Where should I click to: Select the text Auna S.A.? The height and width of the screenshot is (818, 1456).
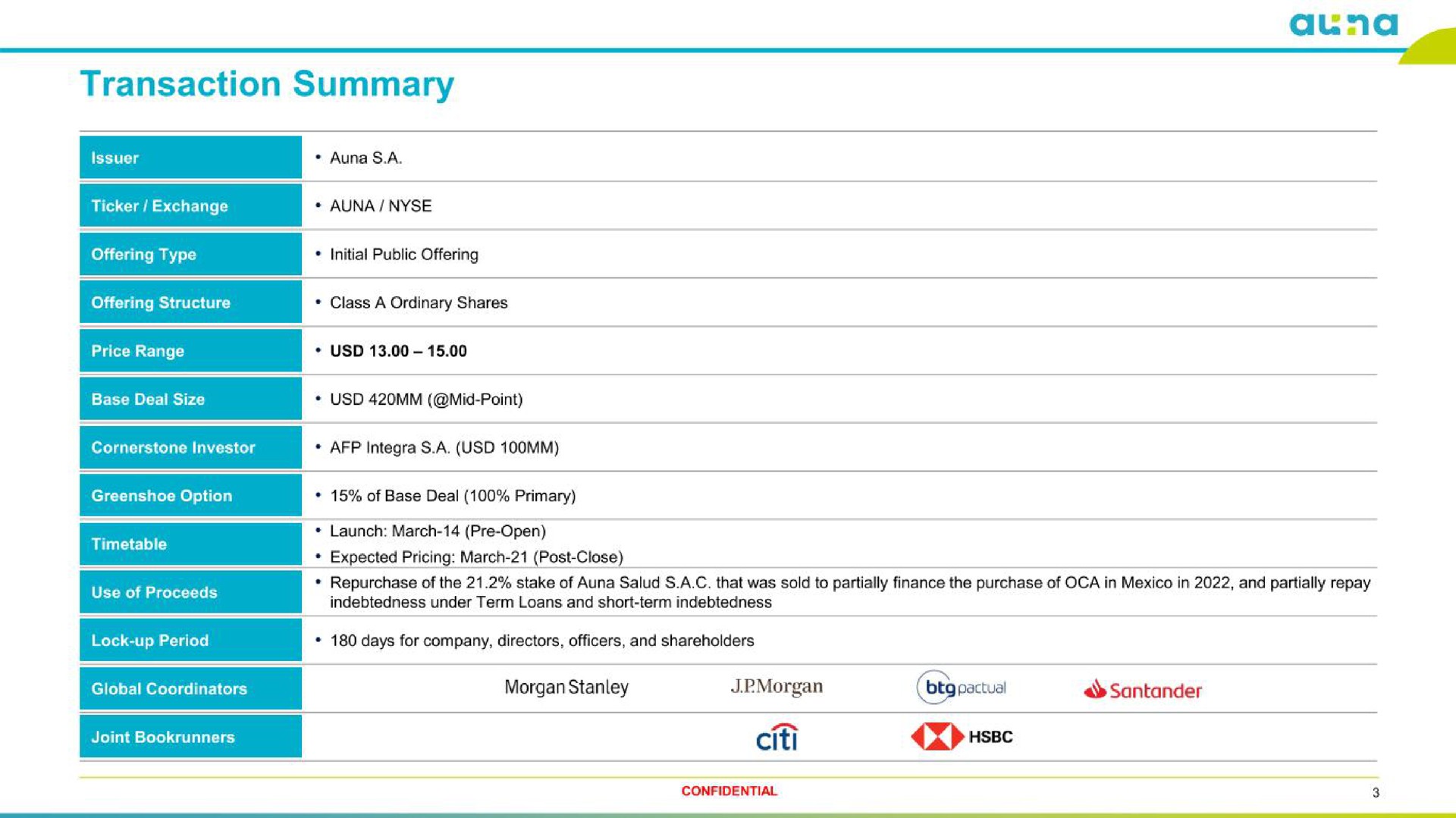click(366, 158)
